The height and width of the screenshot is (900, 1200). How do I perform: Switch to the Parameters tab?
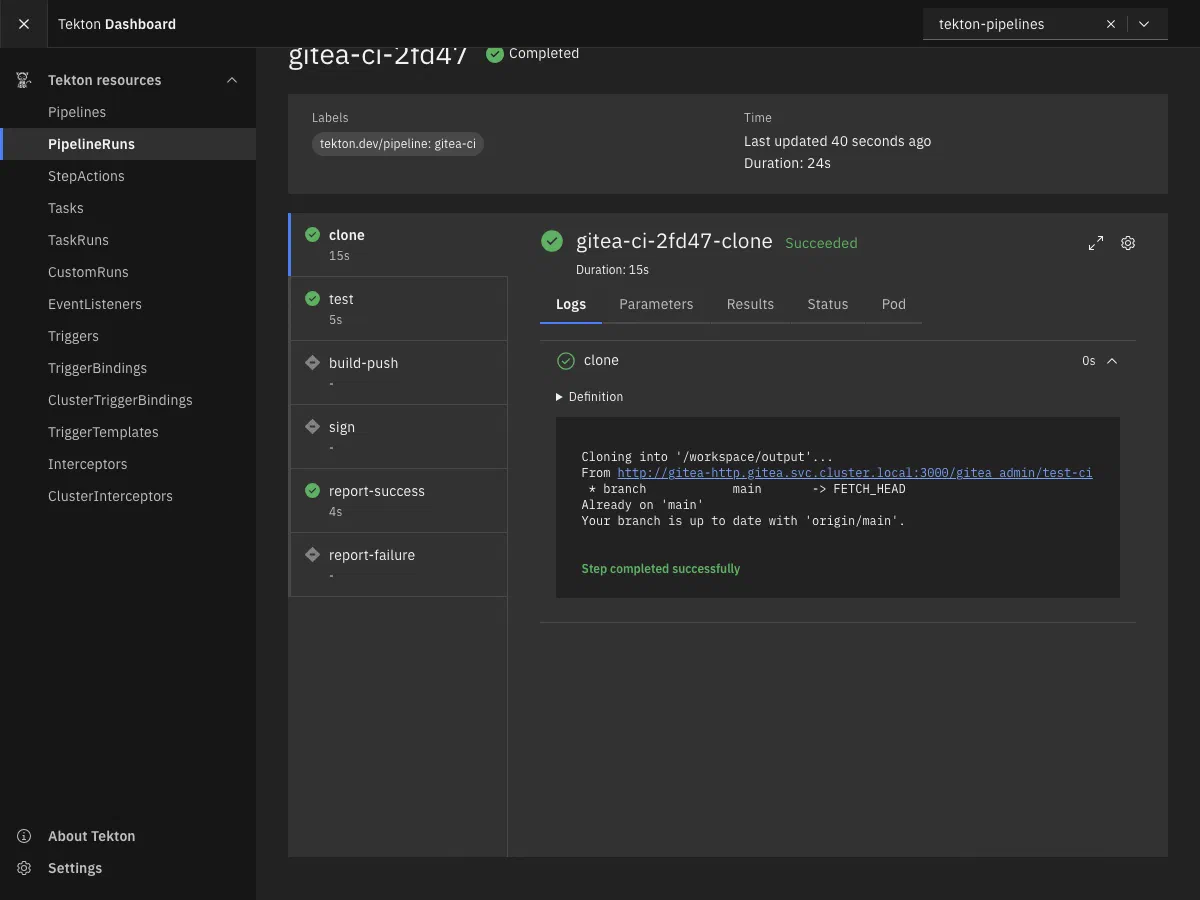(656, 304)
